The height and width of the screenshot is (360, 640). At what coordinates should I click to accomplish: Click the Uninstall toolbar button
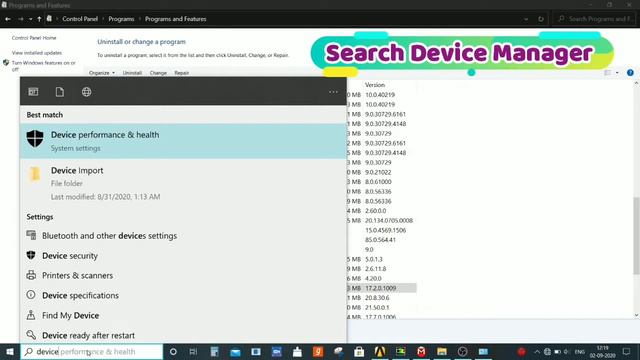[132, 73]
